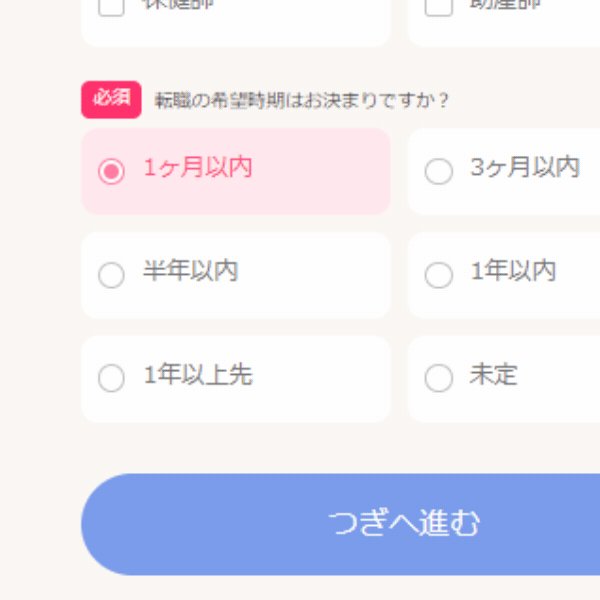Choose the 3ヶ月以内 radio circle
Viewport: 600px width, 600px height.
coord(439,171)
